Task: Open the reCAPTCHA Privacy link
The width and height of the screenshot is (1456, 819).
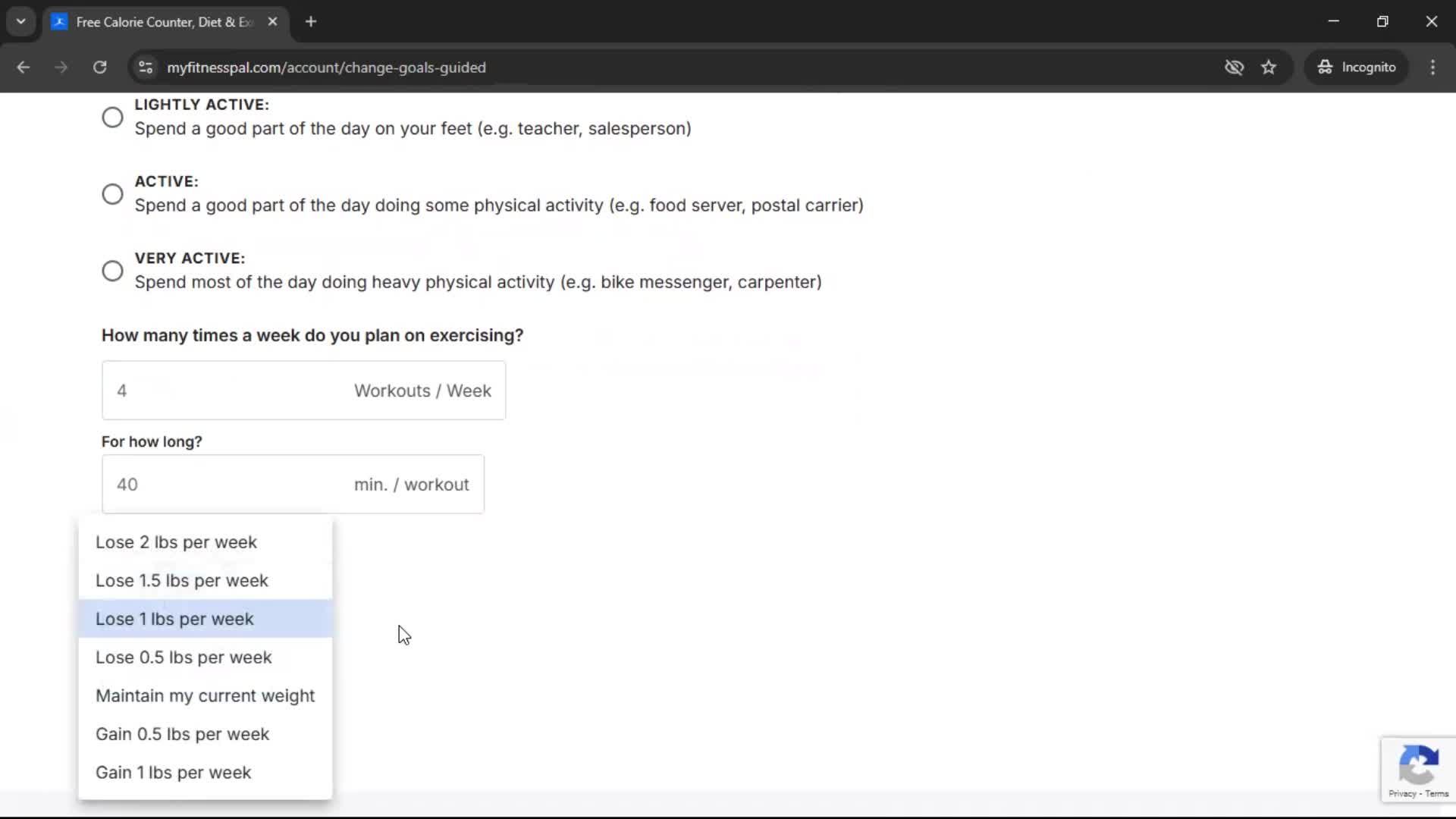Action: pyautogui.click(x=1402, y=794)
